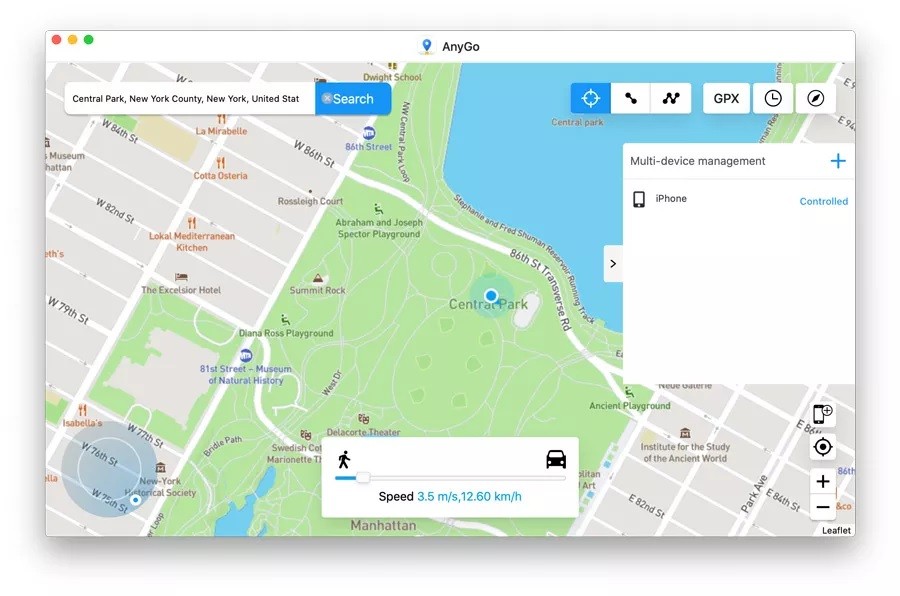The image size is (900, 596).
Task: Click the Multi-device management heading
Action: pos(697,161)
